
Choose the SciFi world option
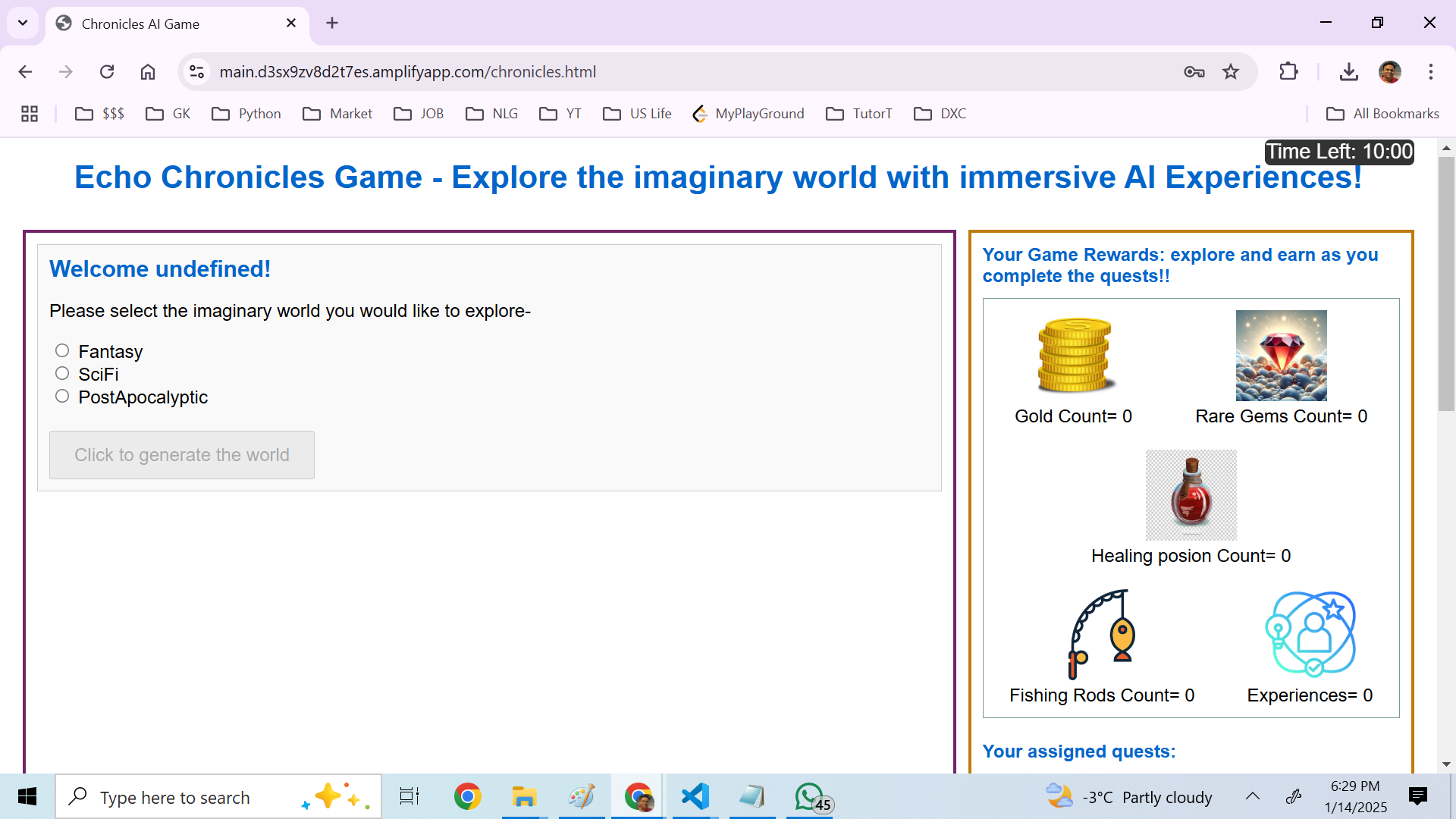62,373
